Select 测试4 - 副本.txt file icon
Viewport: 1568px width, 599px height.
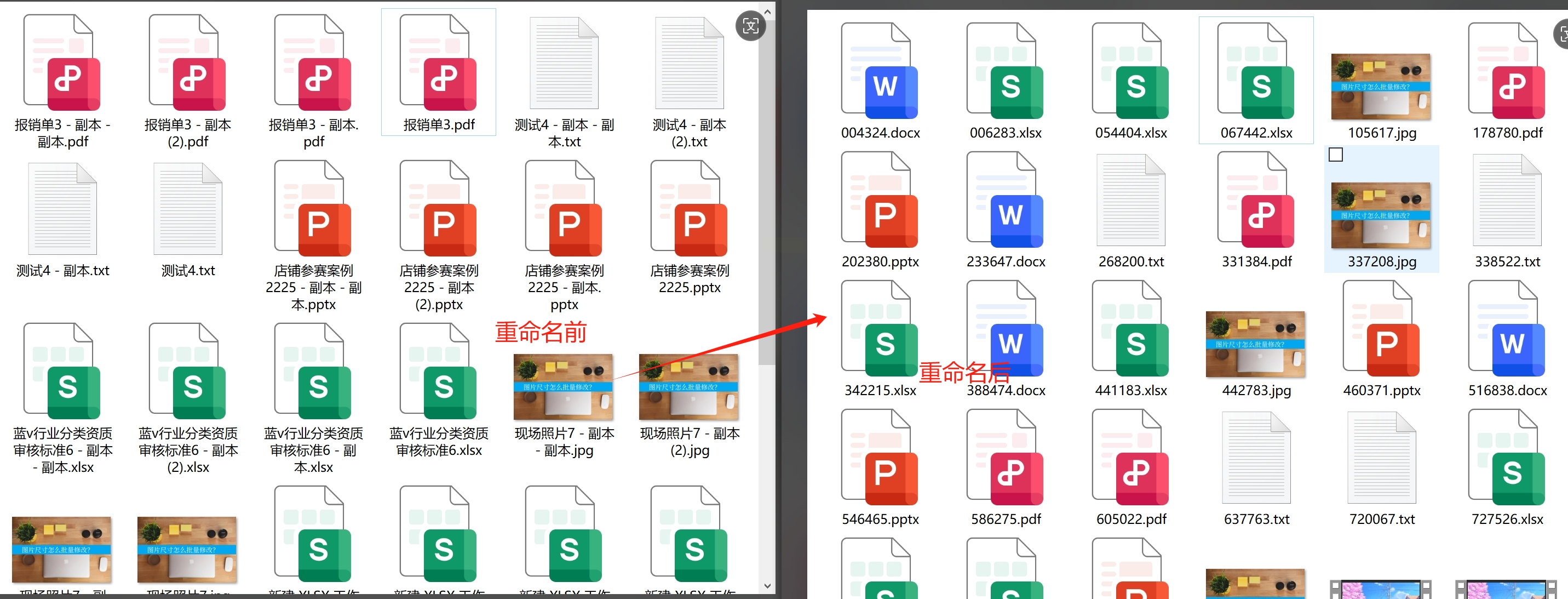62,208
